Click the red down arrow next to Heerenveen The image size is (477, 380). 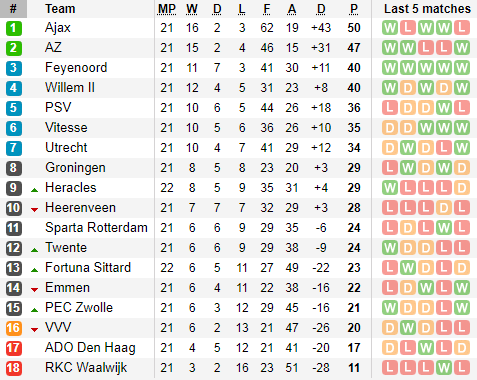point(34,210)
